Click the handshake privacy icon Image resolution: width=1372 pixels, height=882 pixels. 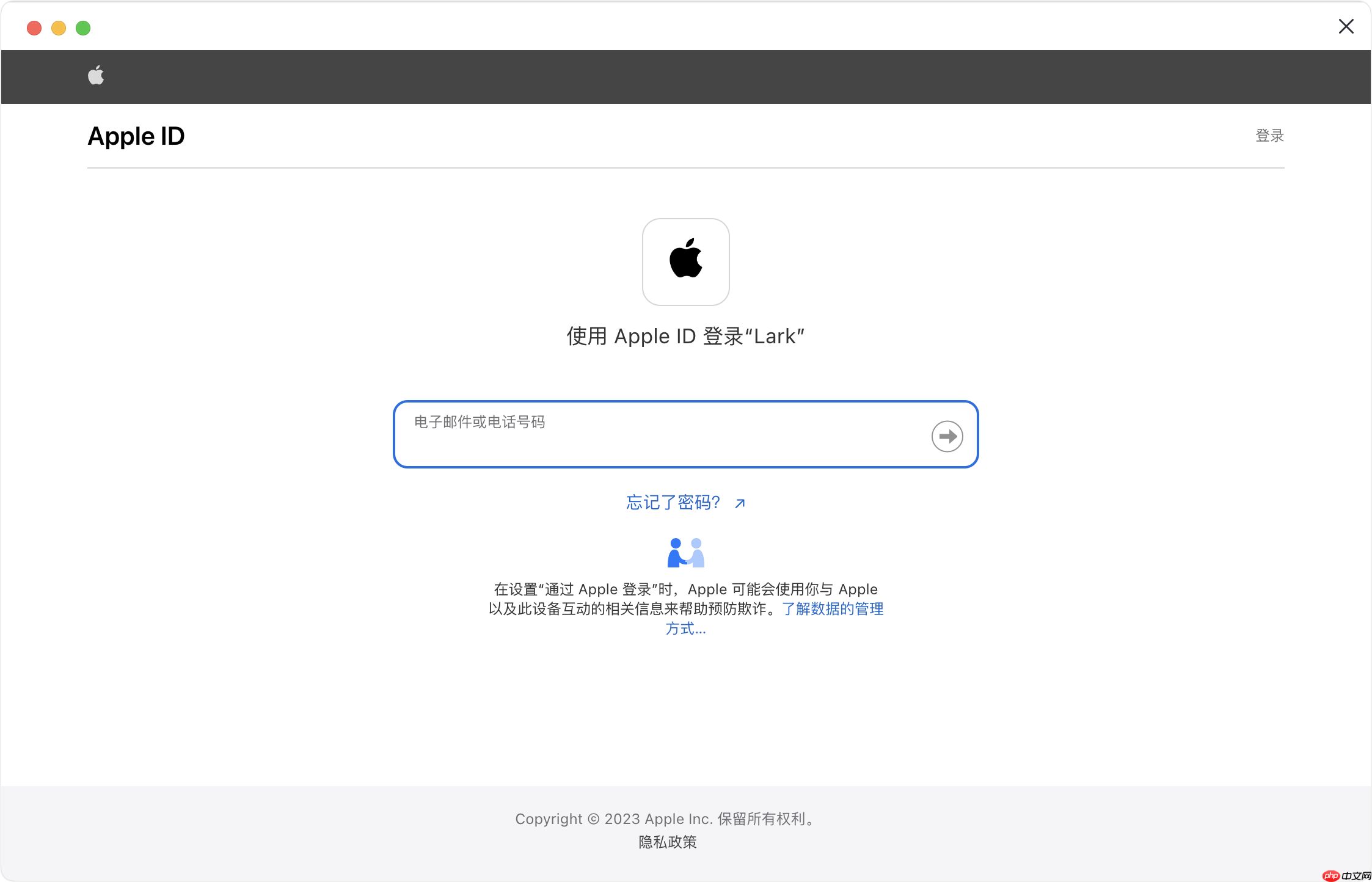[685, 553]
